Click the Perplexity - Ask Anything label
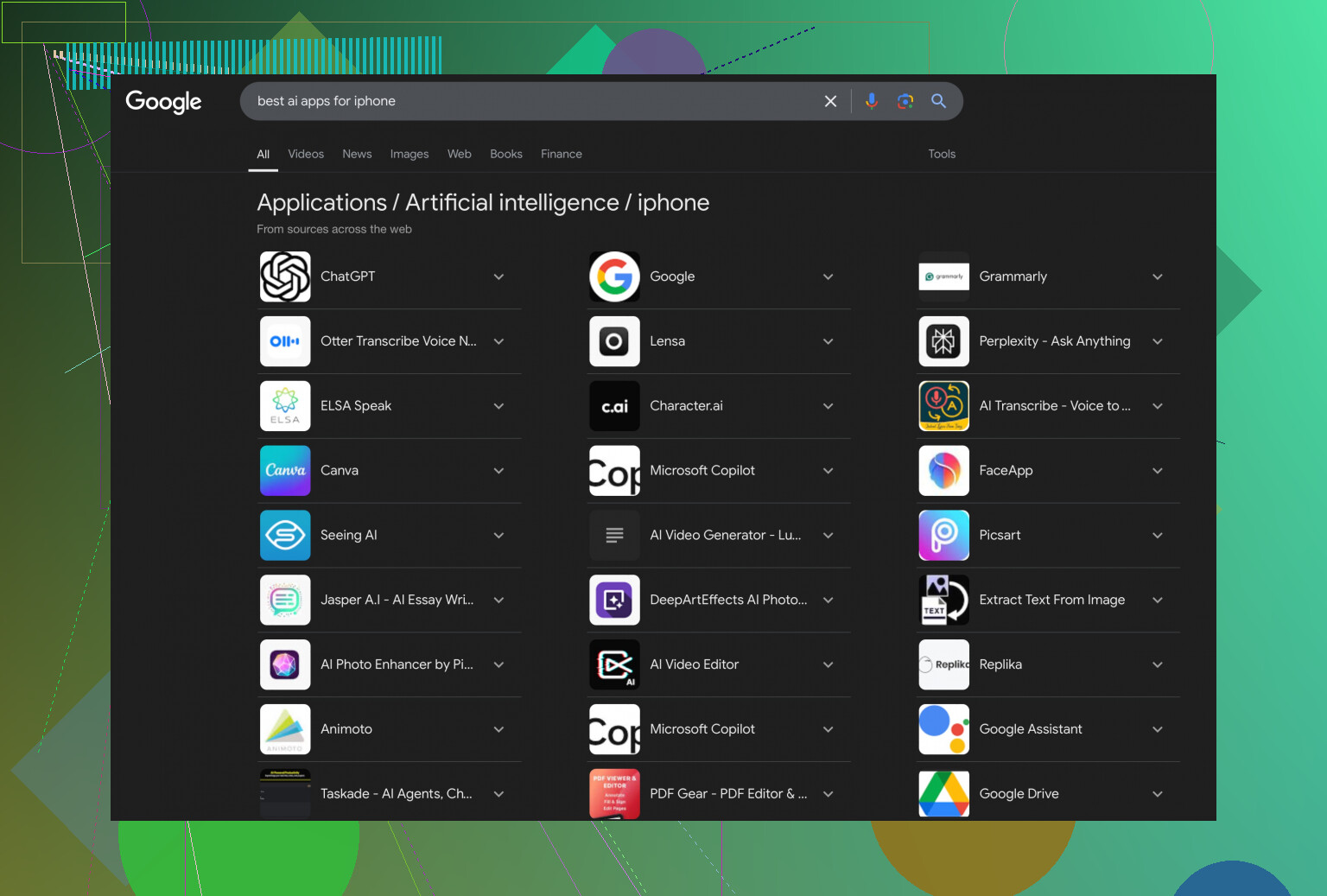This screenshot has width=1327, height=896. (1054, 341)
